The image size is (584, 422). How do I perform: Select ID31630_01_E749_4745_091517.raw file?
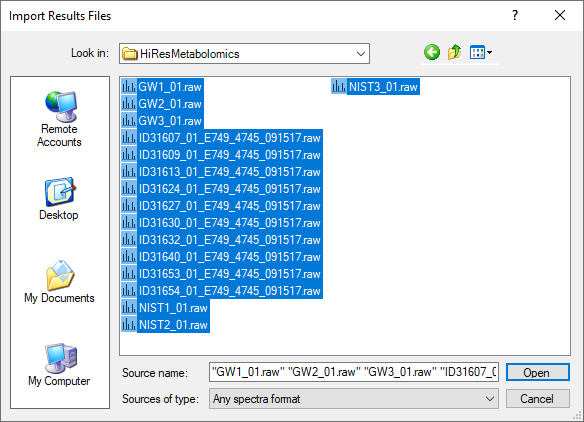point(222,223)
